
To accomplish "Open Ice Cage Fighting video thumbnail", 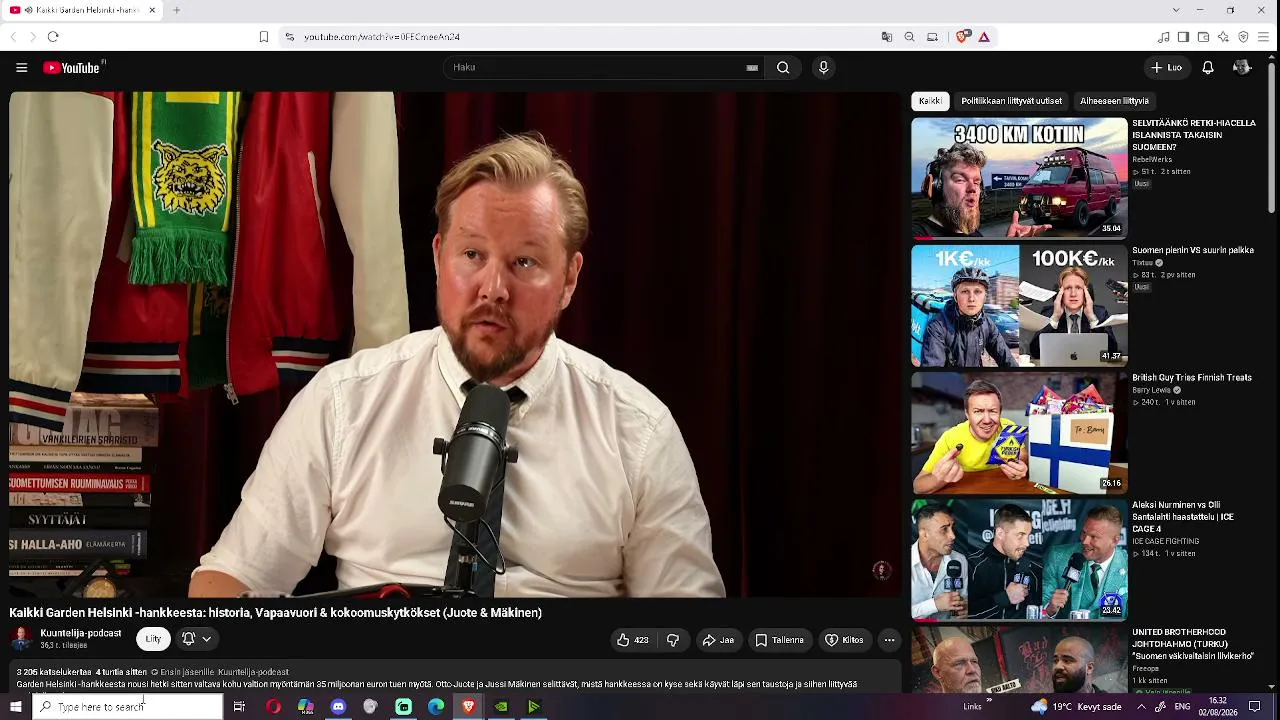I will click(1019, 560).
